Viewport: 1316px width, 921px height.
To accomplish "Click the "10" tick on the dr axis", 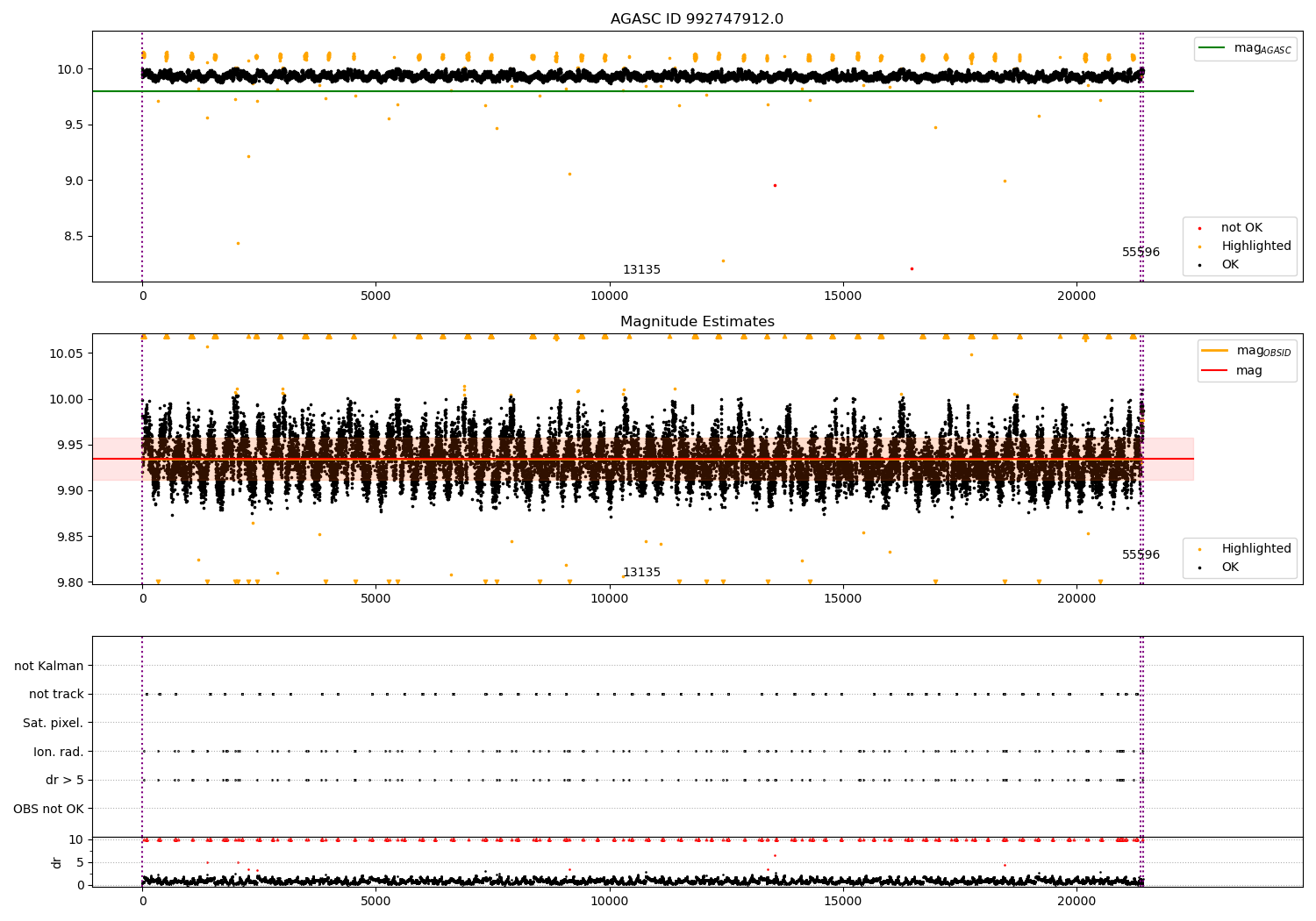I will click(76, 839).
